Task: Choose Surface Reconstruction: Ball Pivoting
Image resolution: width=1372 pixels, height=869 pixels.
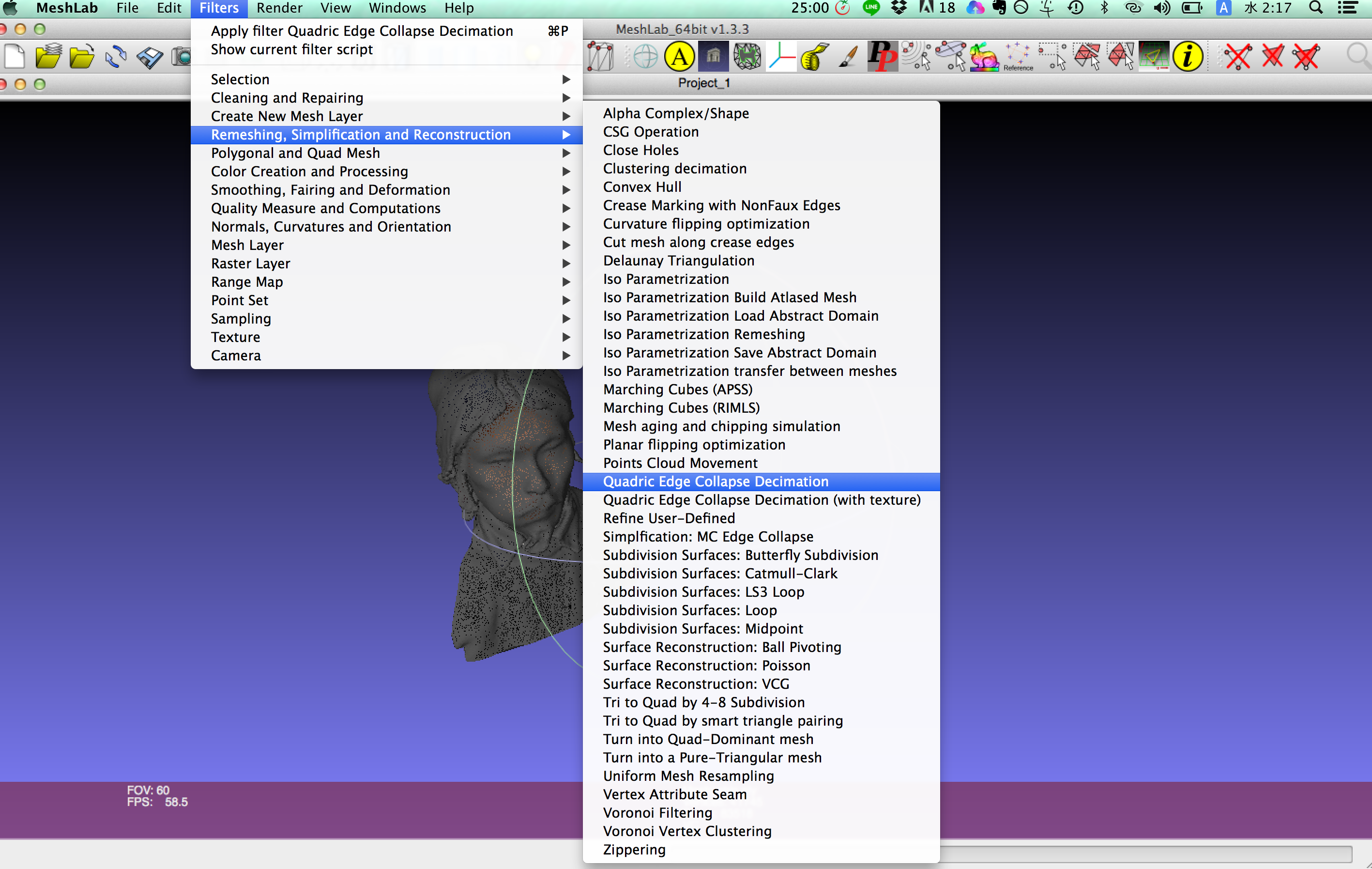Action: (761, 647)
